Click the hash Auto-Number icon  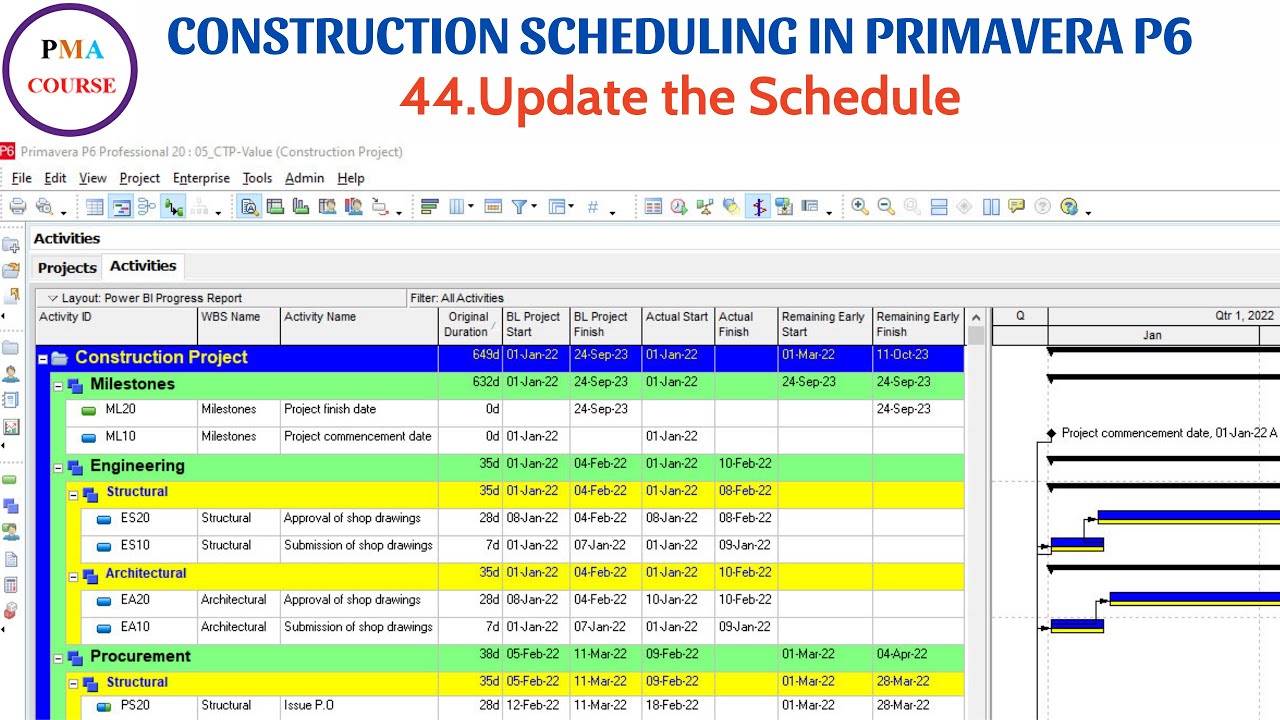(x=593, y=207)
